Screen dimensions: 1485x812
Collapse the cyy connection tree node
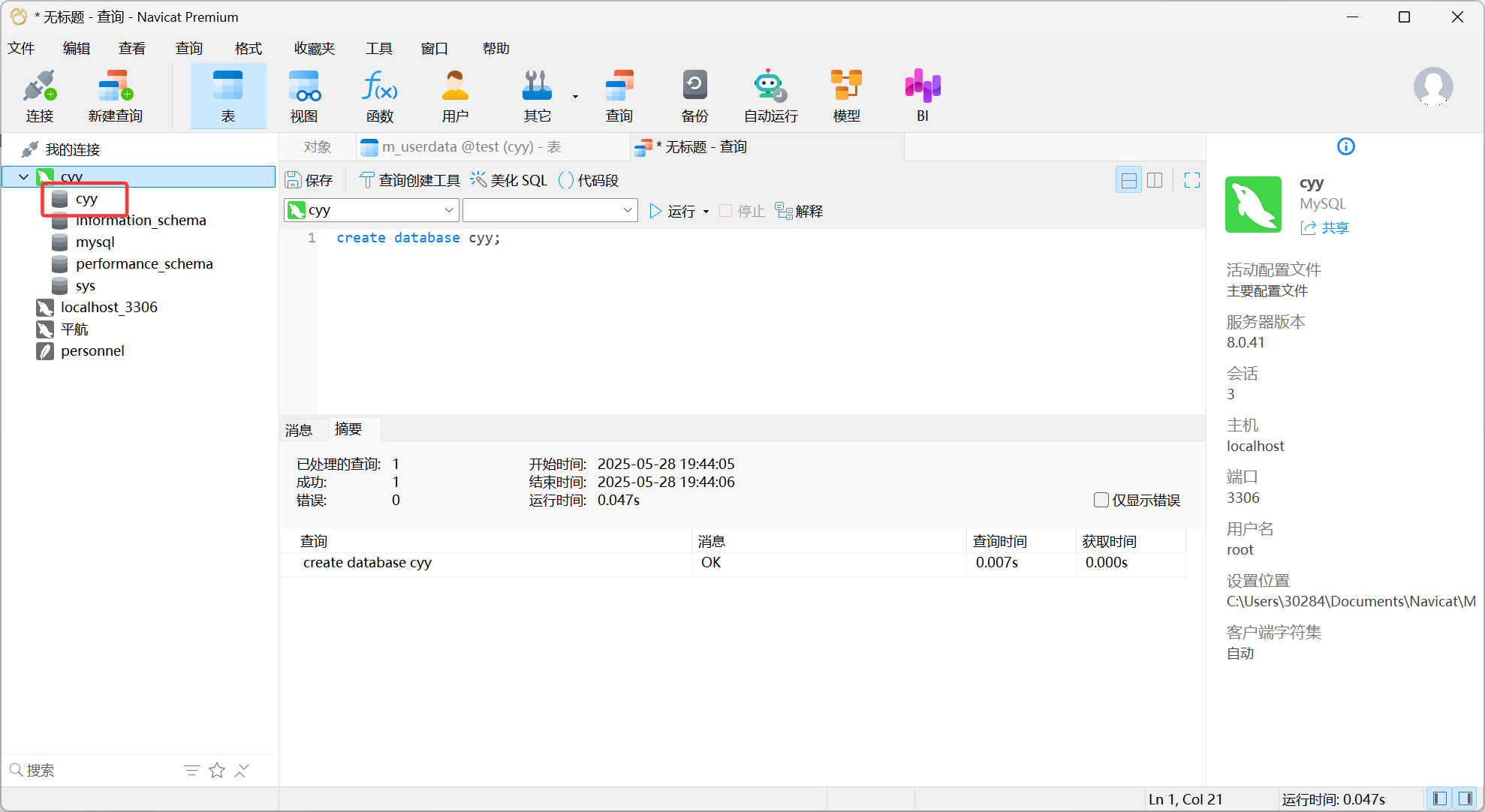pos(24,177)
